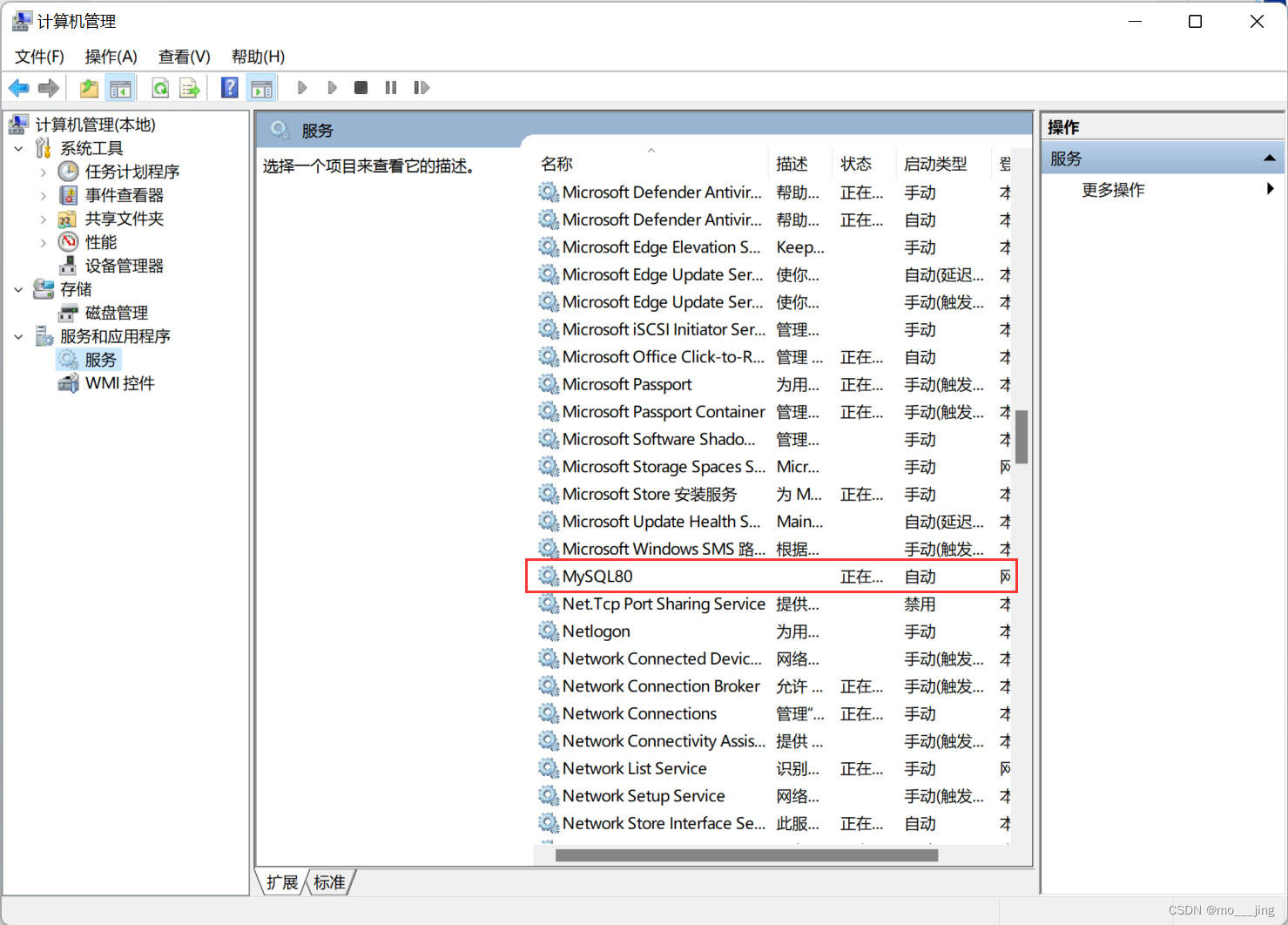Image resolution: width=1288 pixels, height=925 pixels.
Task: Click the Stop service square icon
Action: pos(361,88)
